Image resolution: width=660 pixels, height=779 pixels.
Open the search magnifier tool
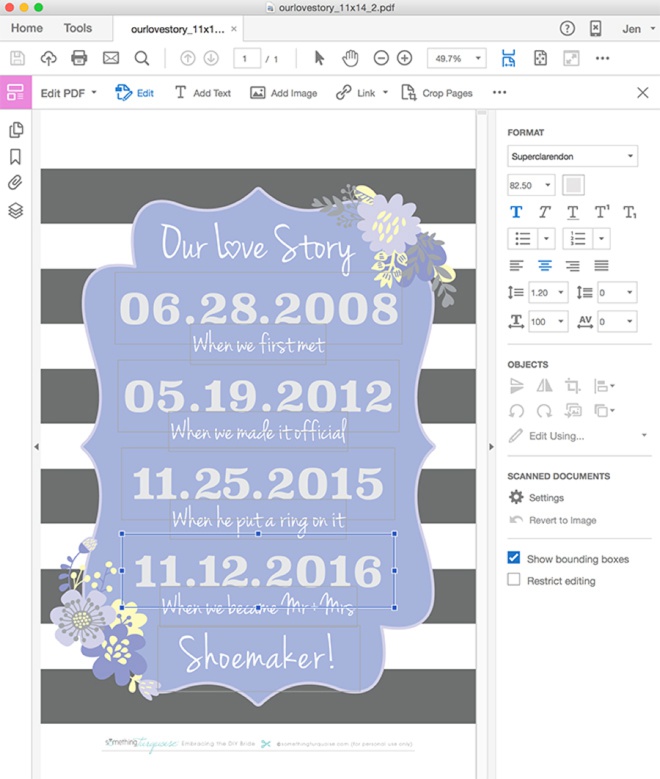[x=142, y=59]
